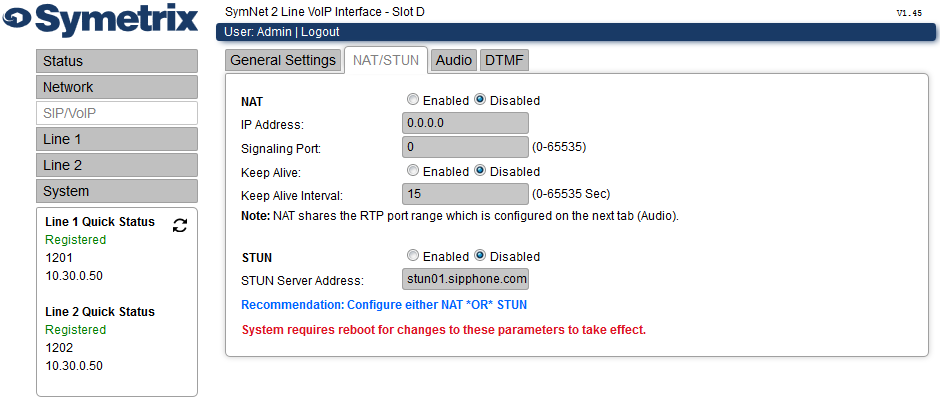Open the Status menu section
The width and height of the screenshot is (940, 402).
point(117,61)
